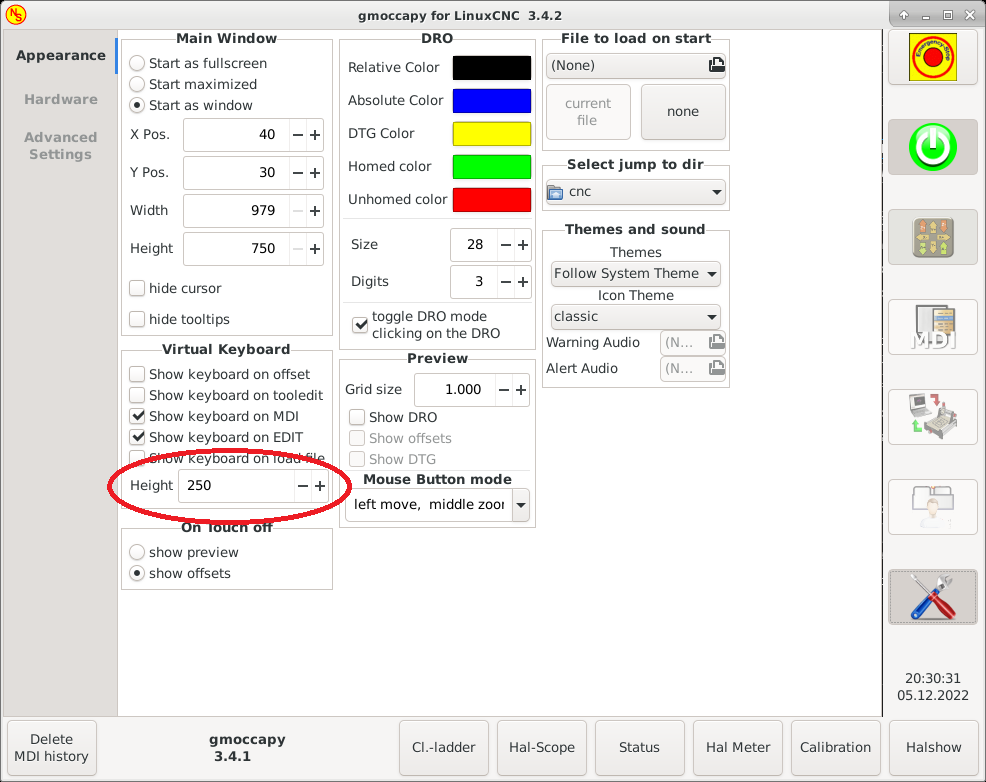
Task: Click the Emergency Stop icon button
Action: 933,57
